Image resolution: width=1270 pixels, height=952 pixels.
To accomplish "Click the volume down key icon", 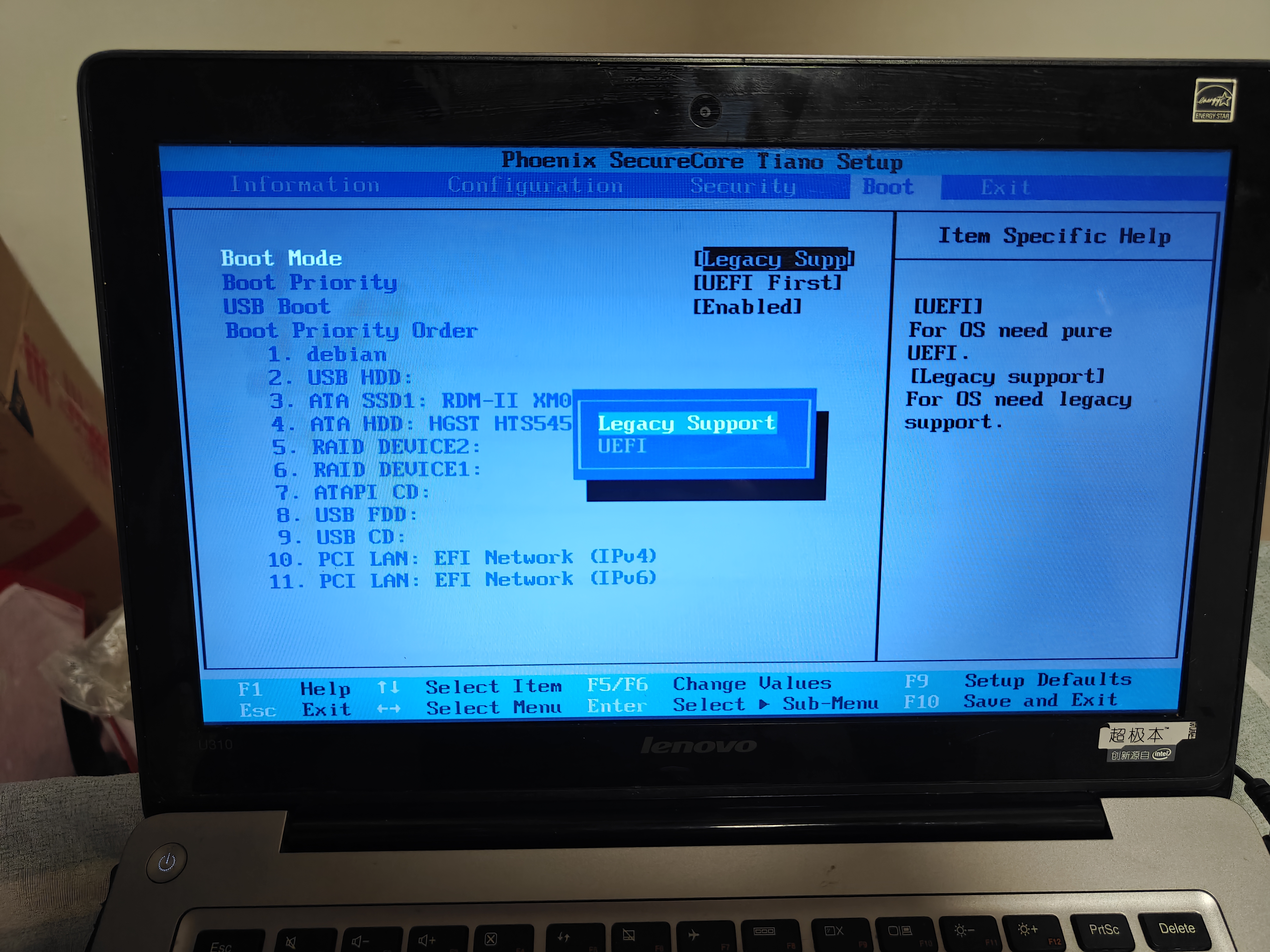I will pyautogui.click(x=361, y=942).
